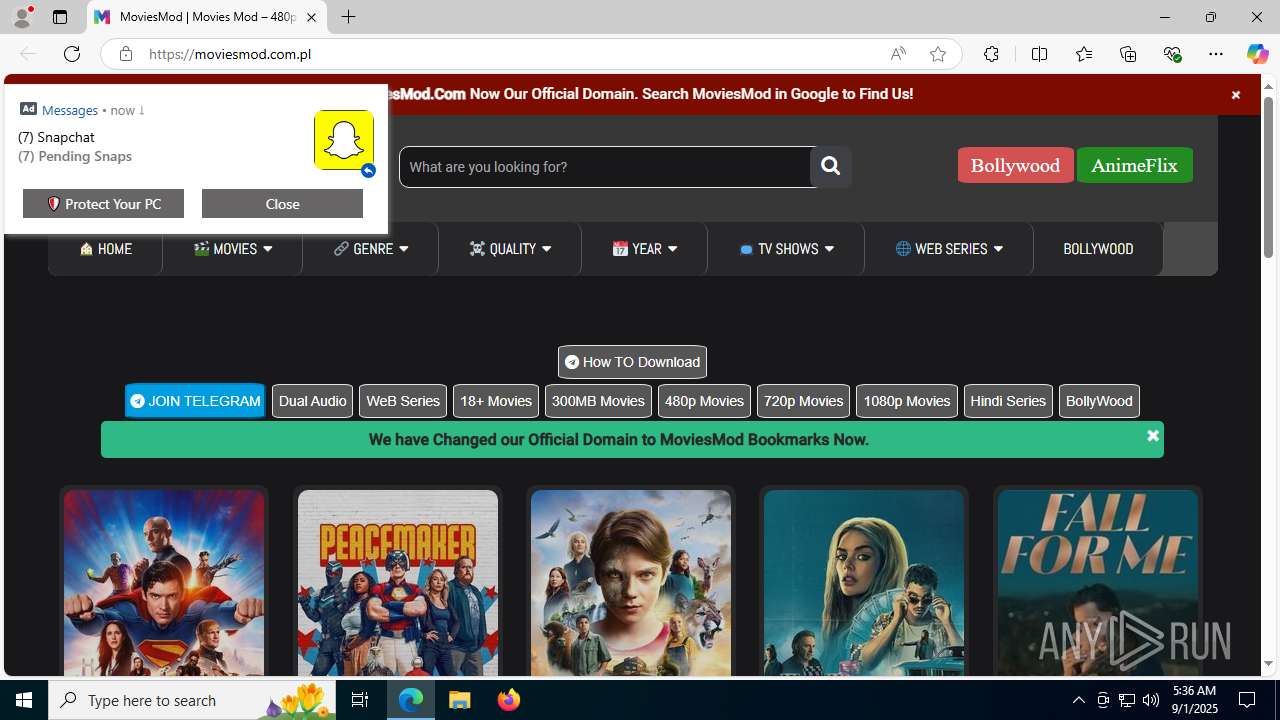Image resolution: width=1280 pixels, height=720 pixels.
Task: Open the Extensions puzzle icon
Action: [x=991, y=54]
